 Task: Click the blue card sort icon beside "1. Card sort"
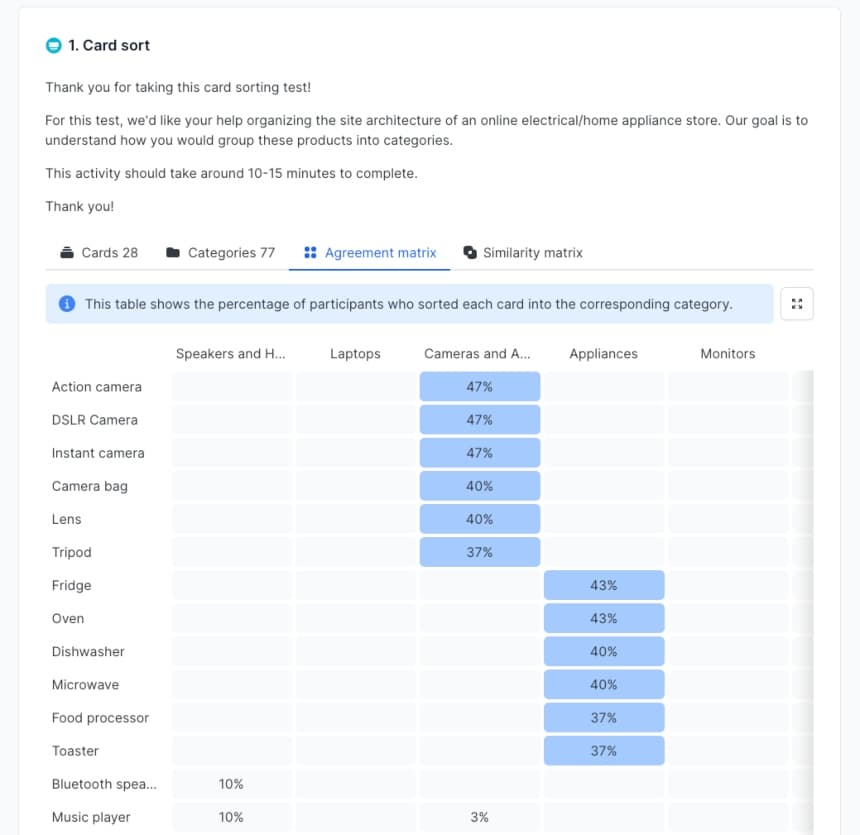click(x=52, y=45)
